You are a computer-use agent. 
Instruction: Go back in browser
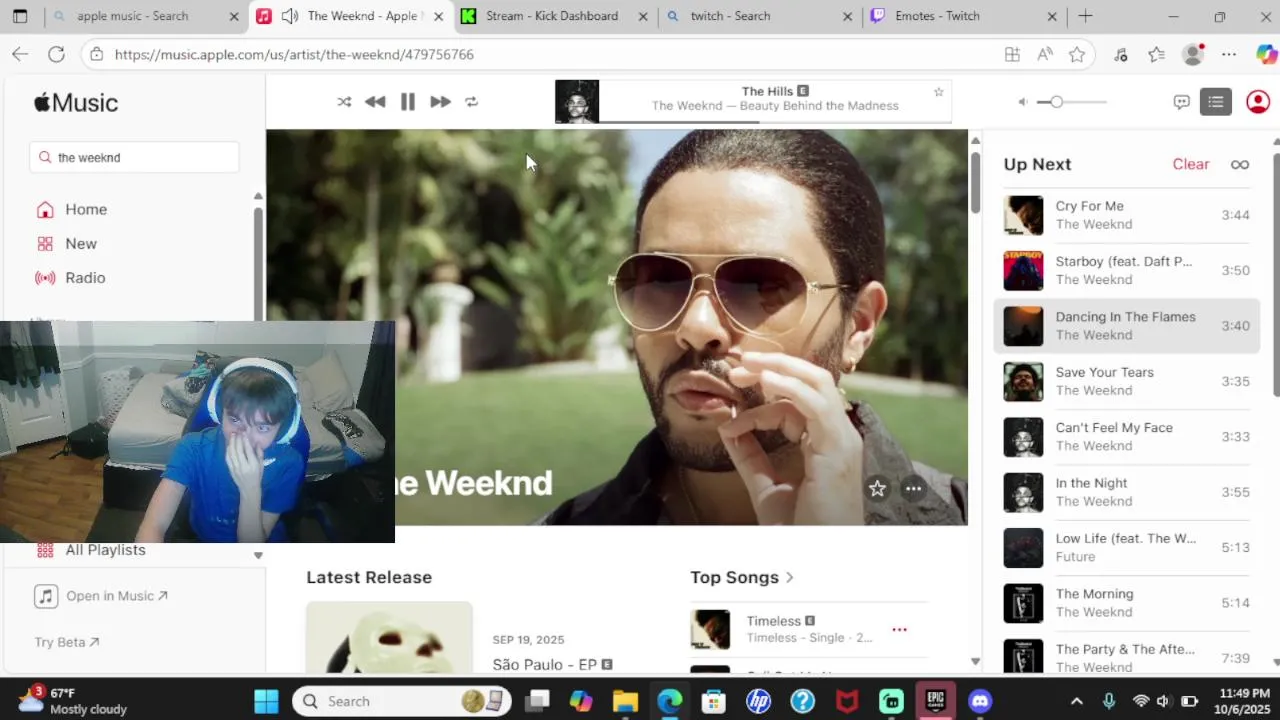coord(20,55)
